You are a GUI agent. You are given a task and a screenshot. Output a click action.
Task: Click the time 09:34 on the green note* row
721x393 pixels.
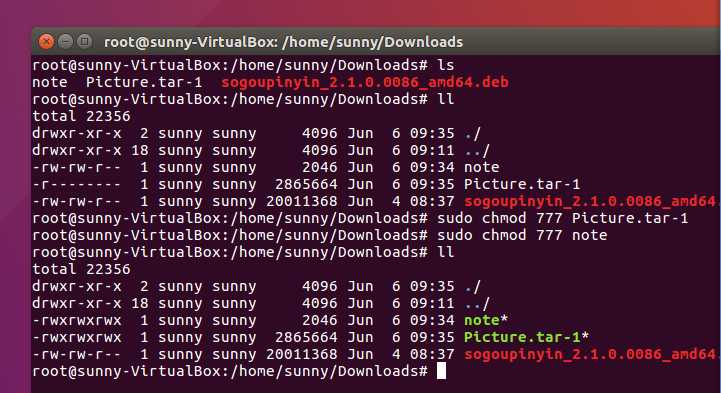tap(432, 320)
